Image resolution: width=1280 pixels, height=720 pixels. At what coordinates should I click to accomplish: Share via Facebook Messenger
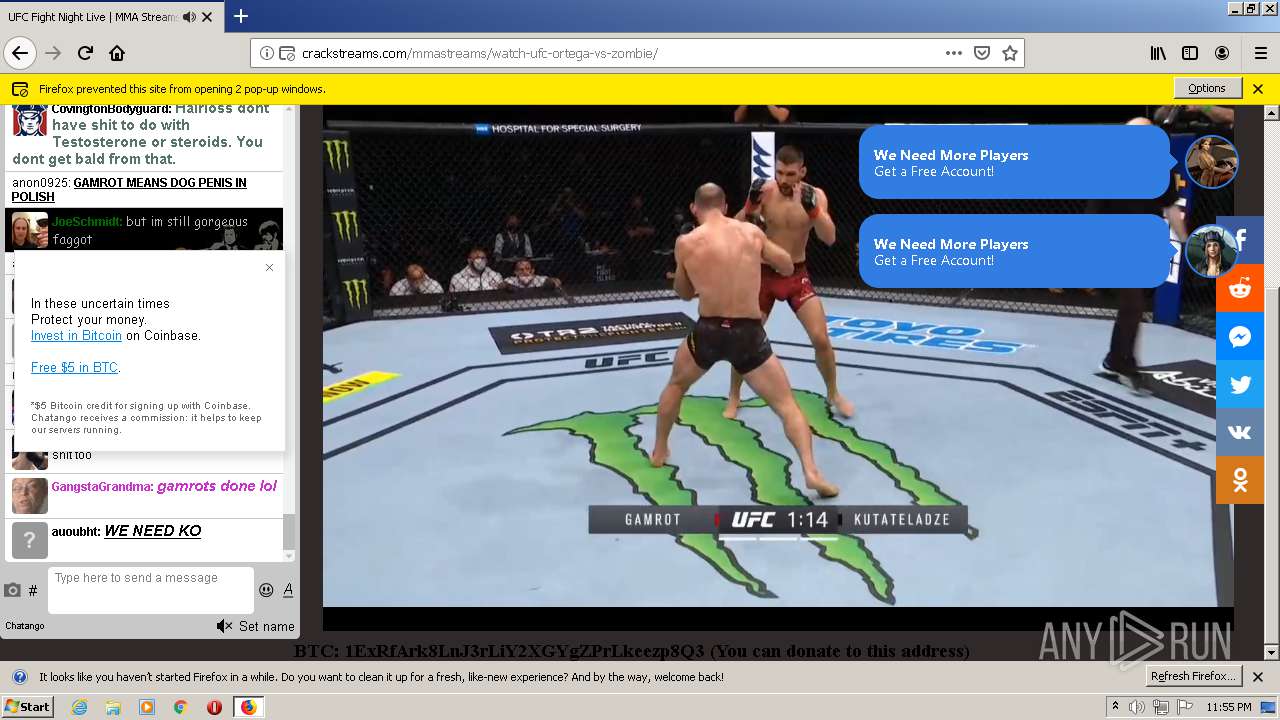pyautogui.click(x=1240, y=337)
